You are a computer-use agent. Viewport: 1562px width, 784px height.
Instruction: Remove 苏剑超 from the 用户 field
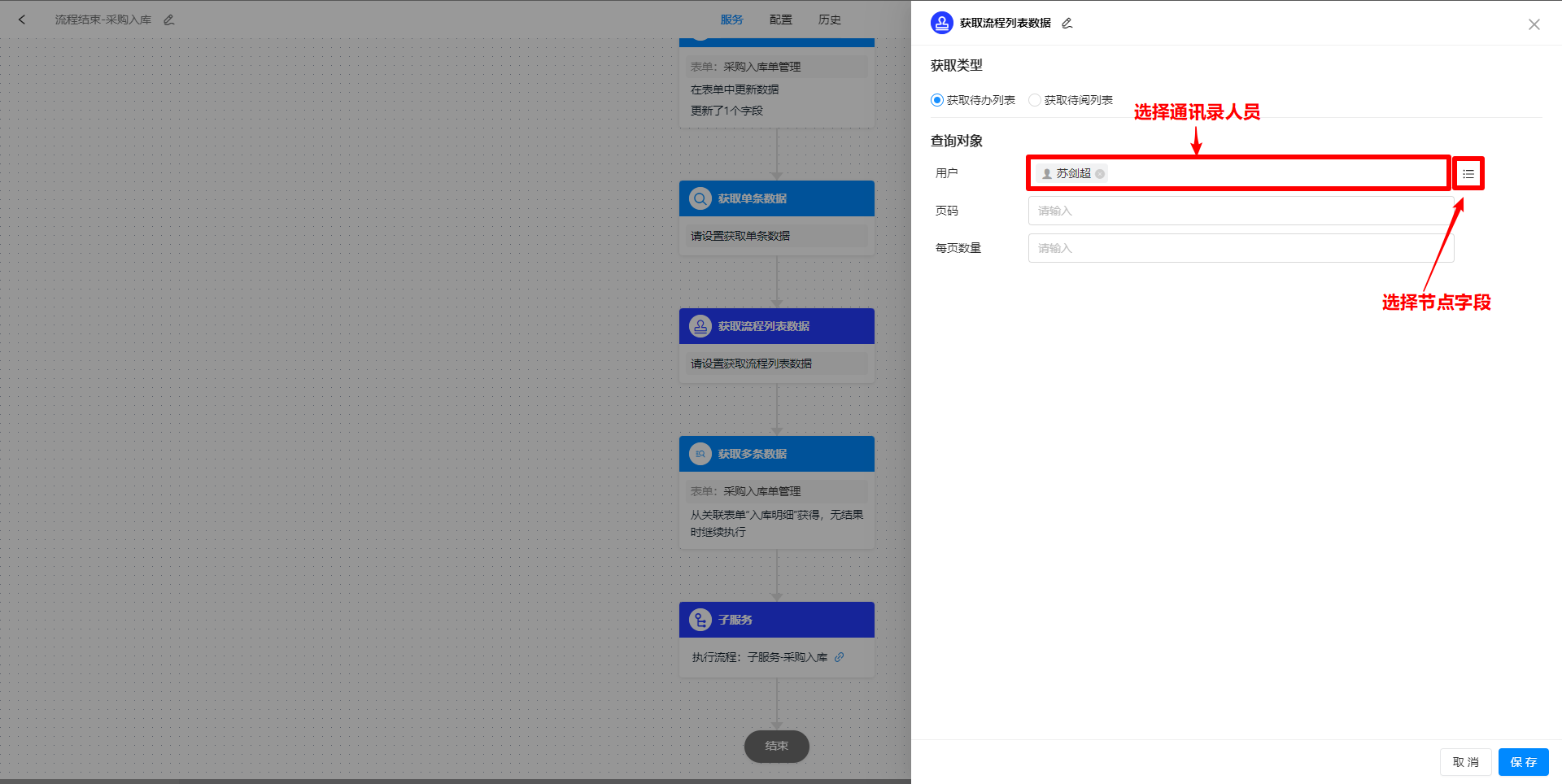pyautogui.click(x=1100, y=173)
